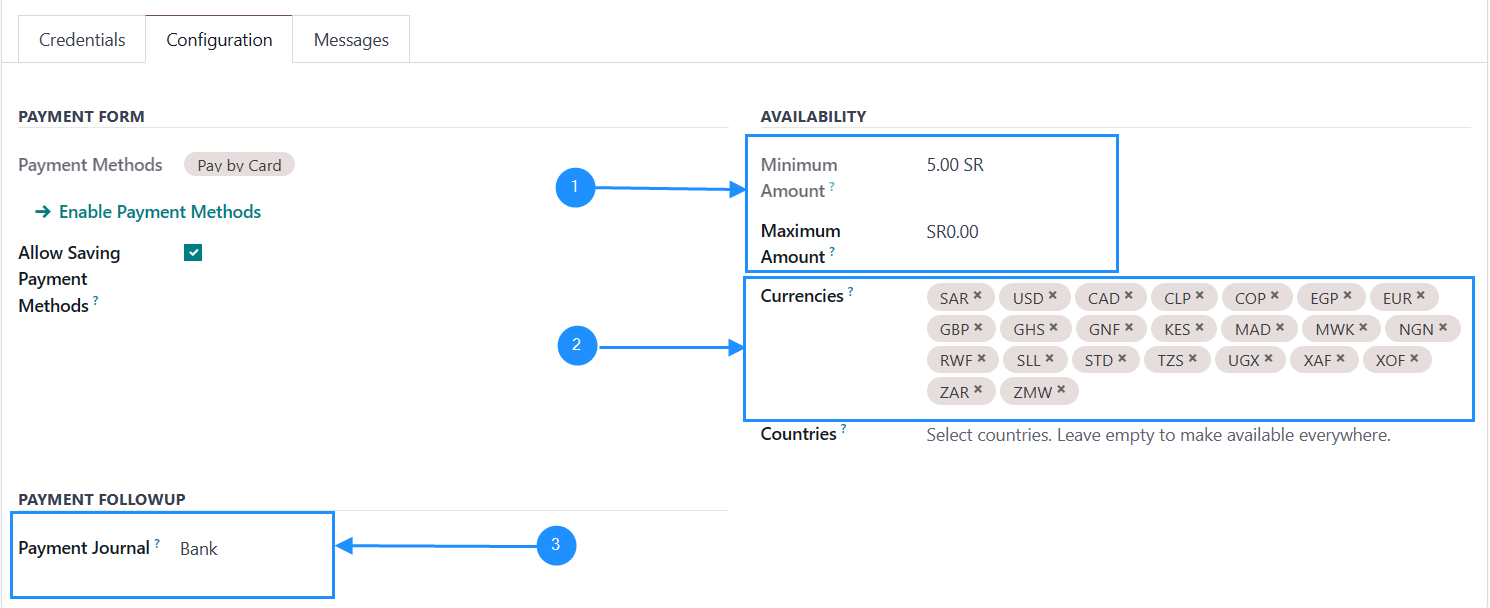1490x608 pixels.
Task: Click Enable Payment Methods link
Action: [x=149, y=212]
